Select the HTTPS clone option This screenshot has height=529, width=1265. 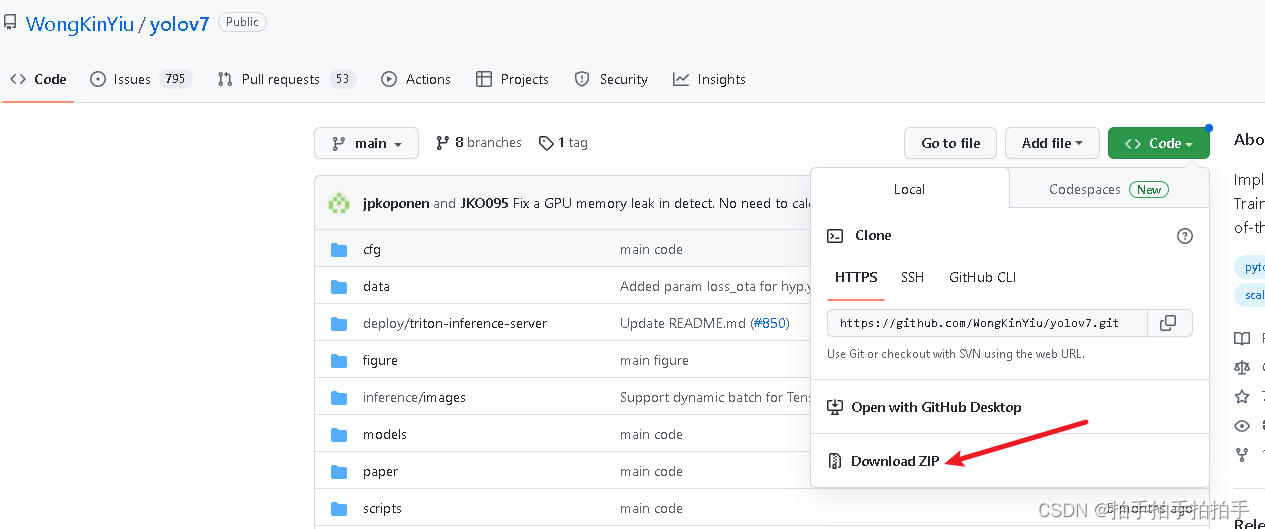[x=856, y=277]
